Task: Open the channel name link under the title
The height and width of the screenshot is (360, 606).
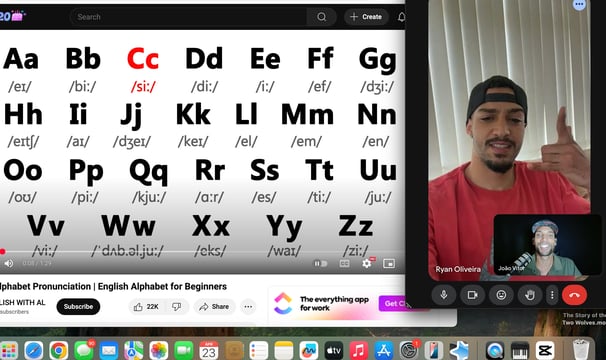Action: [22, 302]
